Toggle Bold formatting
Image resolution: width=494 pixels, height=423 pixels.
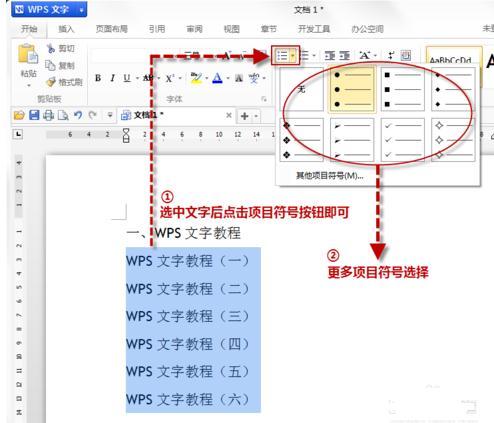pyautogui.click(x=98, y=78)
